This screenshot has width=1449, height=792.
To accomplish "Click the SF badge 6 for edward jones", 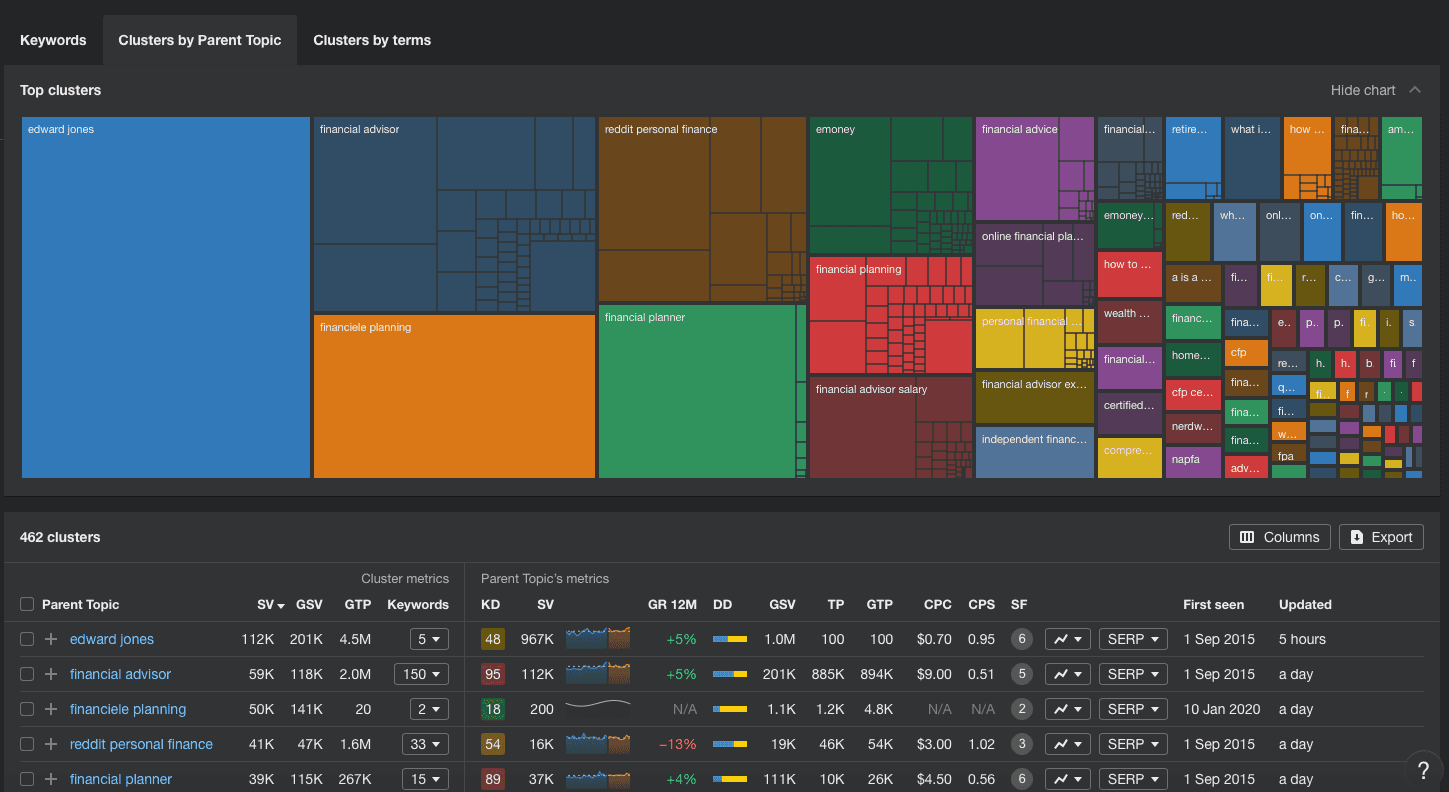I will coord(1021,640).
